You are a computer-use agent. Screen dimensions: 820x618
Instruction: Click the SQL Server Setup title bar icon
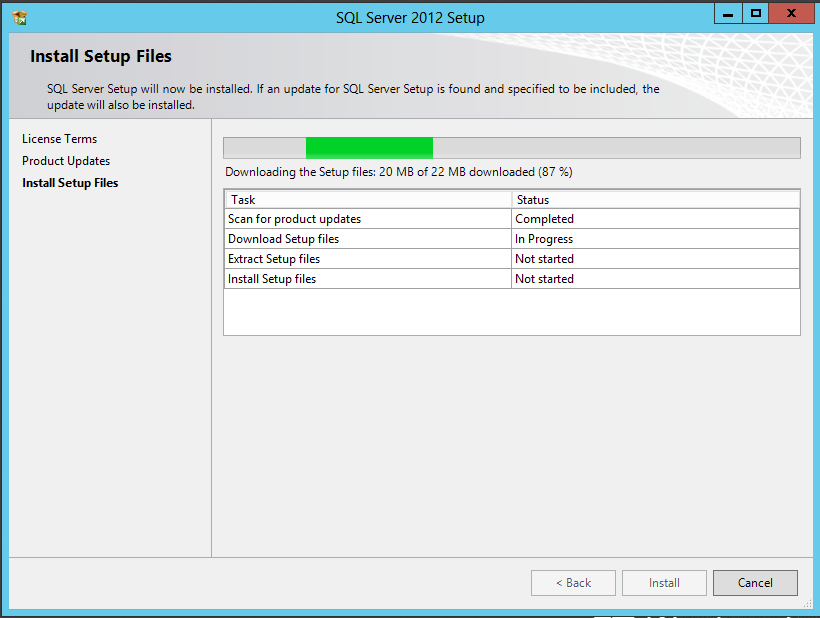tap(20, 18)
